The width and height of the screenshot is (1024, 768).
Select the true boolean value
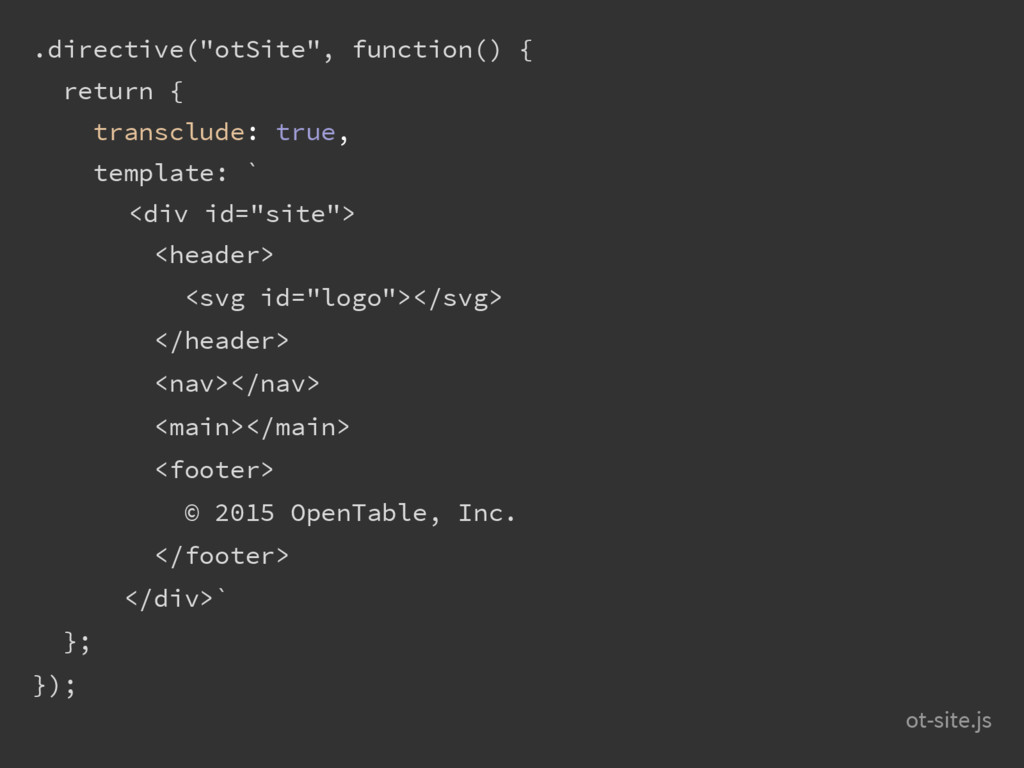pyautogui.click(x=306, y=132)
